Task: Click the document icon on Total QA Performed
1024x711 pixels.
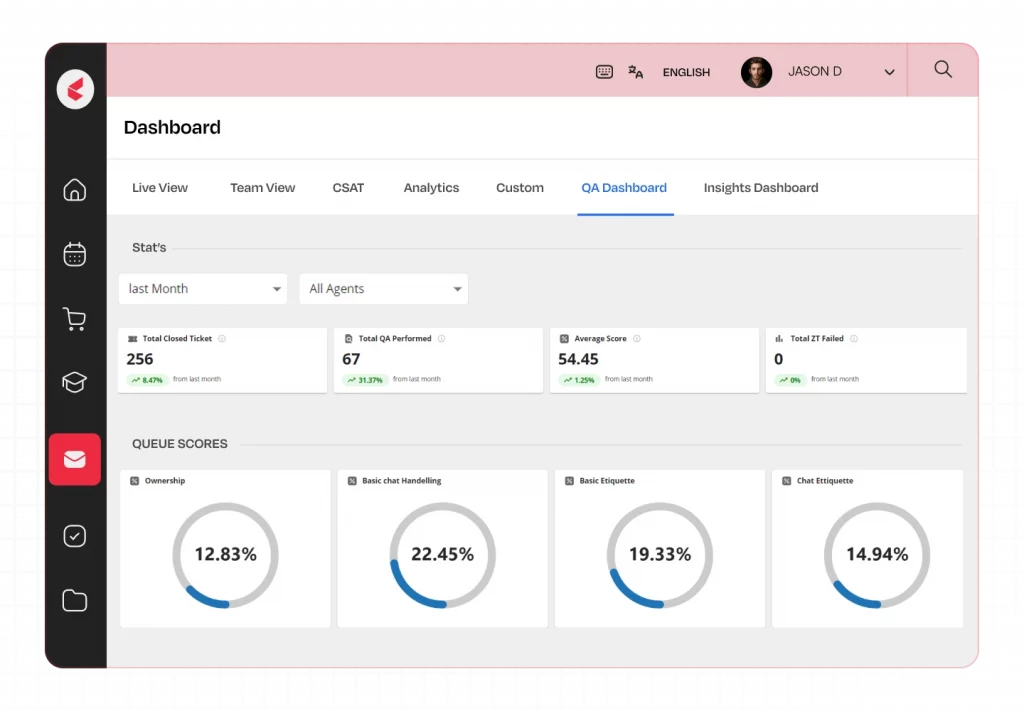Action: (349, 339)
